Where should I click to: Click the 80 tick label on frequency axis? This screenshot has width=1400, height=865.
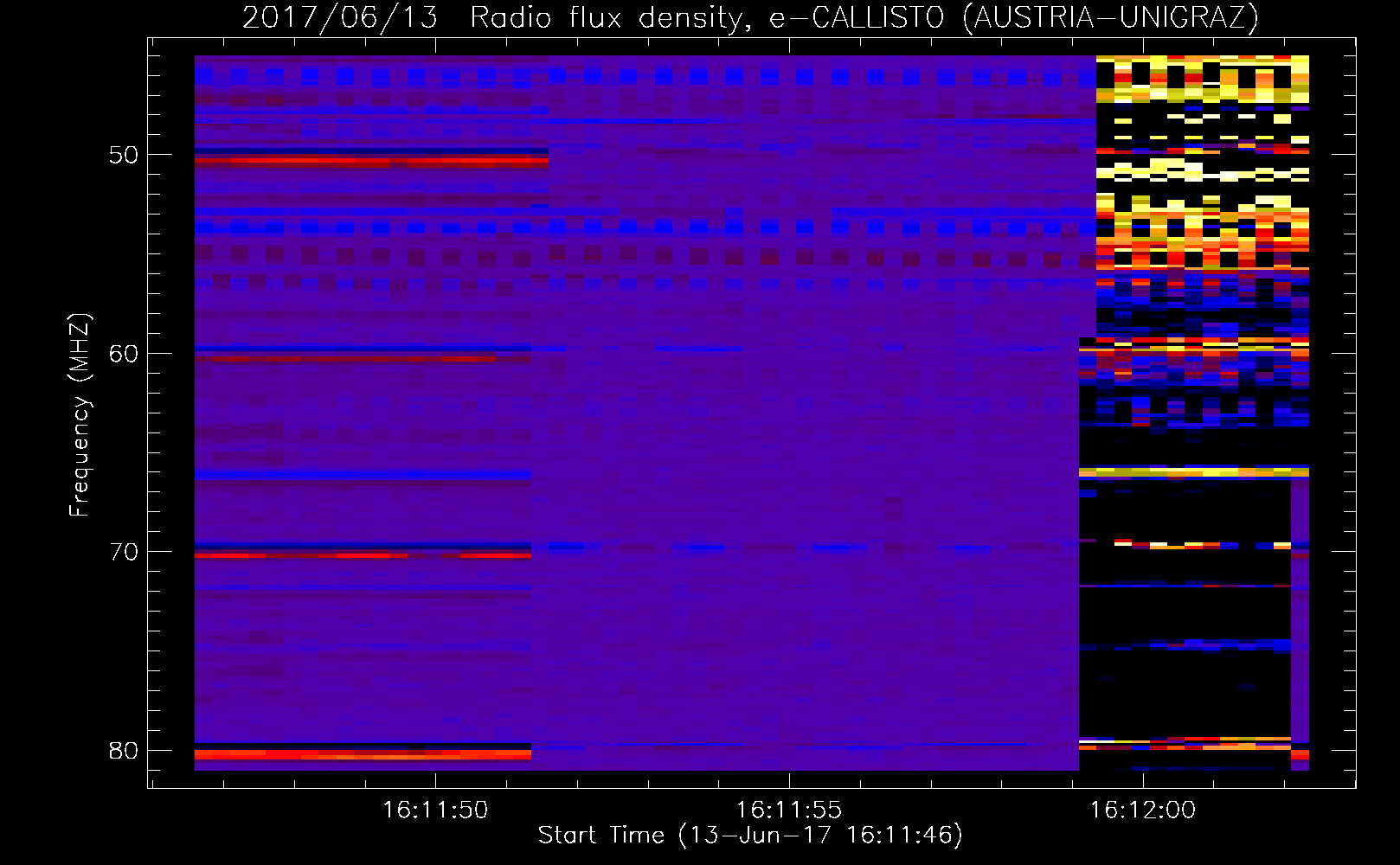click(x=124, y=751)
